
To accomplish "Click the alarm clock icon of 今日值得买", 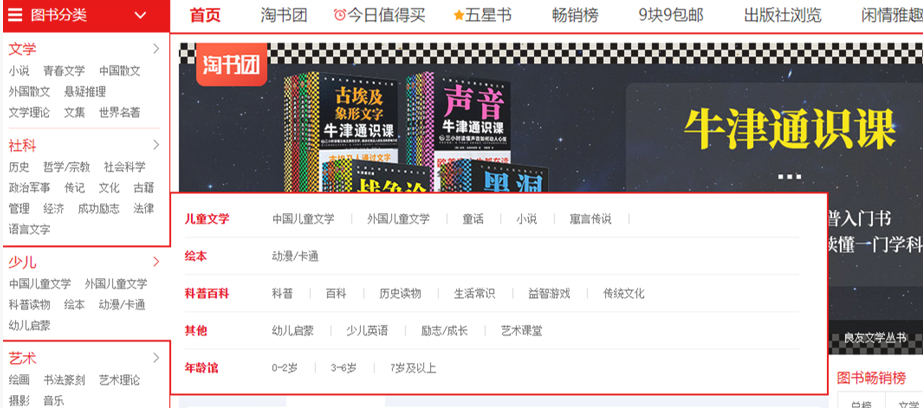I will (x=340, y=15).
